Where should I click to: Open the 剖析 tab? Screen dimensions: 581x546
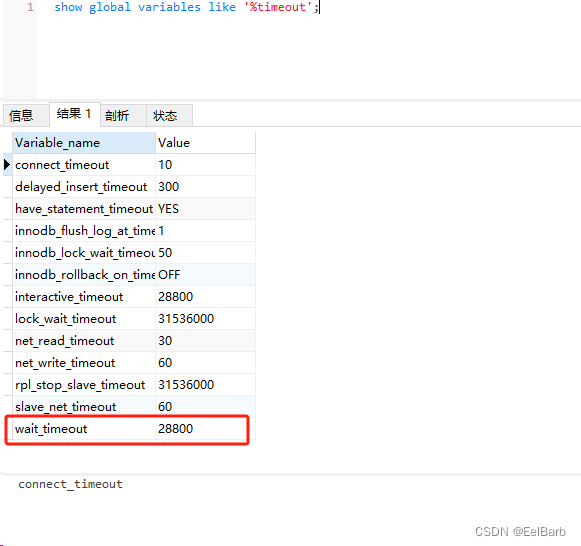pyautogui.click(x=123, y=116)
